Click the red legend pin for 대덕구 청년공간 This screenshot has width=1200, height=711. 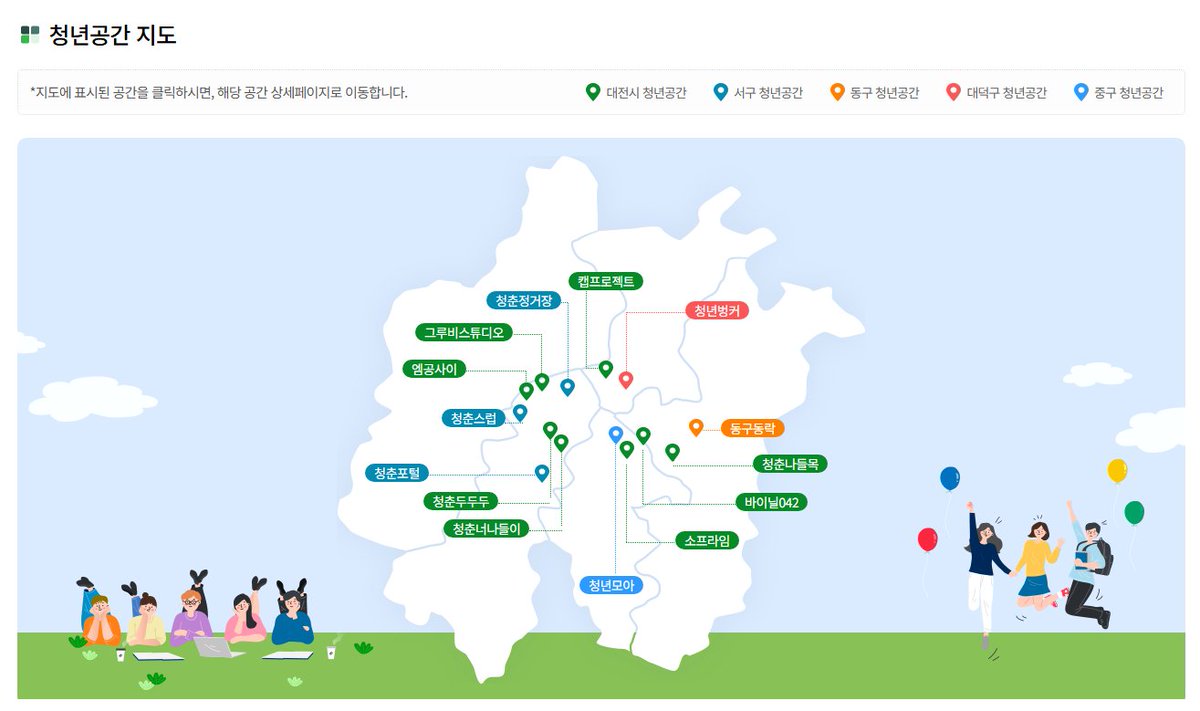click(x=953, y=92)
